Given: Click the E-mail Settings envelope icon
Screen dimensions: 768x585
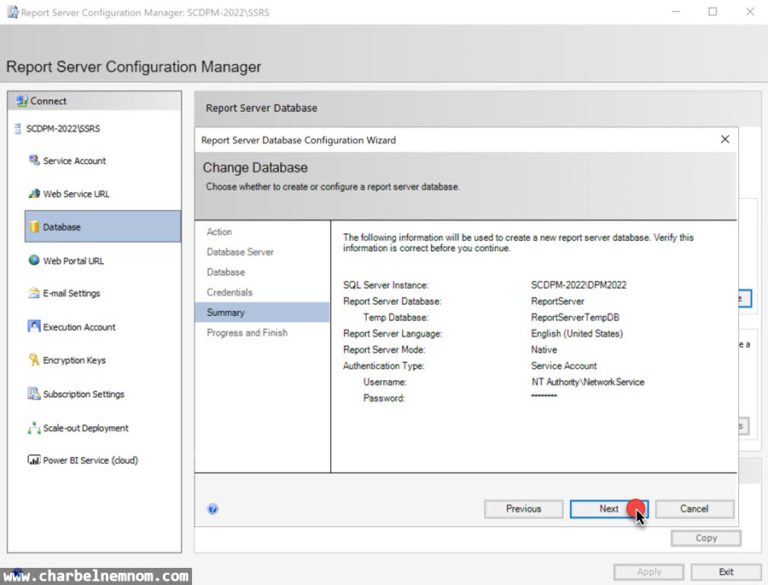Looking at the screenshot, I should [x=34, y=293].
